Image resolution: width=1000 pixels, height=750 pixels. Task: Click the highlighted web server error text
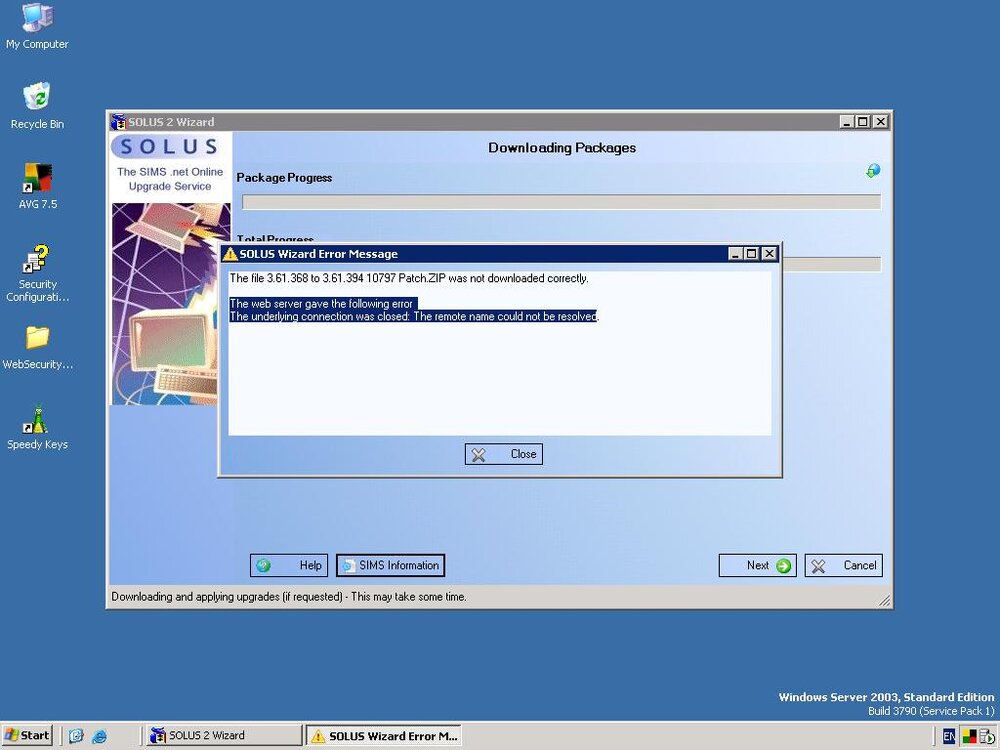pos(321,304)
